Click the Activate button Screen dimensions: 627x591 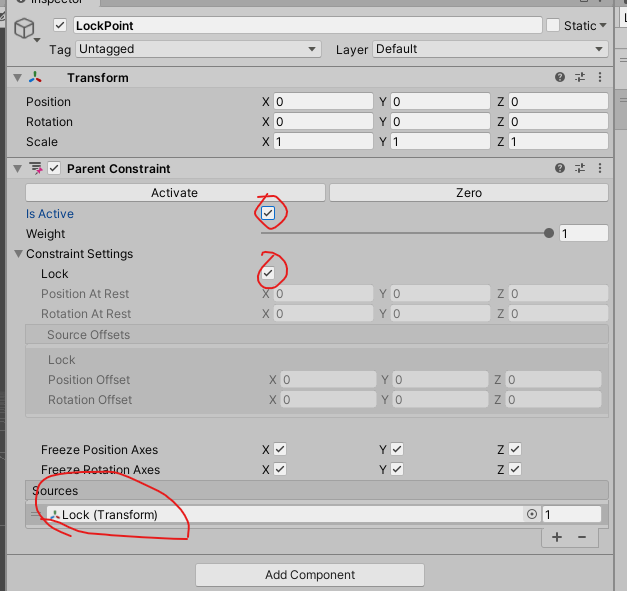(175, 193)
